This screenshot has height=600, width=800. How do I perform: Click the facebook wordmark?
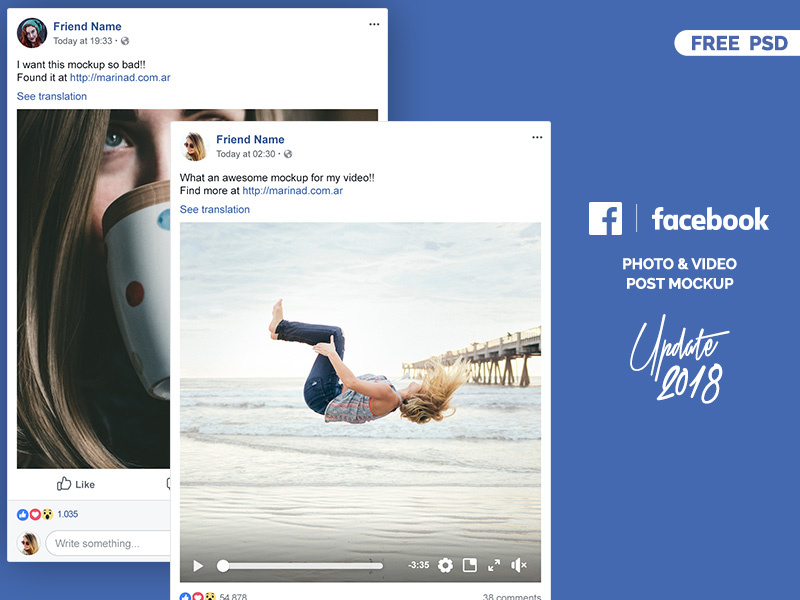pyautogui.click(x=710, y=219)
